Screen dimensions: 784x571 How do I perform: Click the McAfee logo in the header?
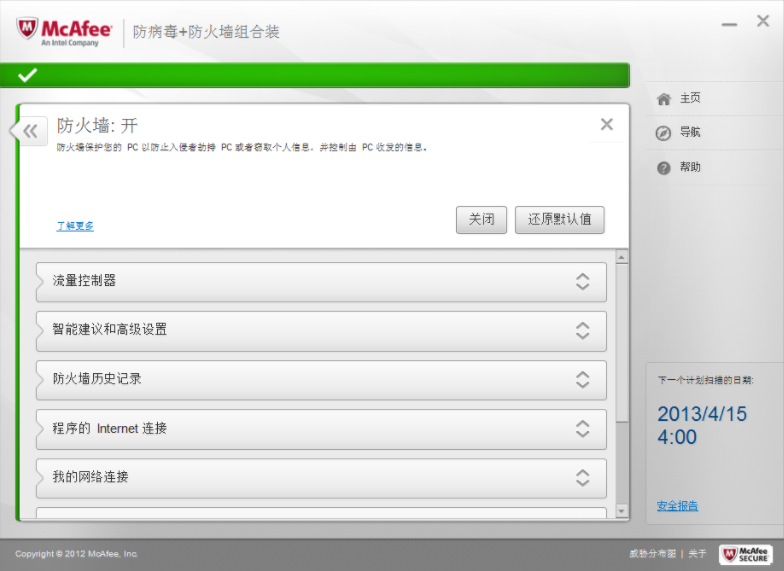tap(64, 32)
